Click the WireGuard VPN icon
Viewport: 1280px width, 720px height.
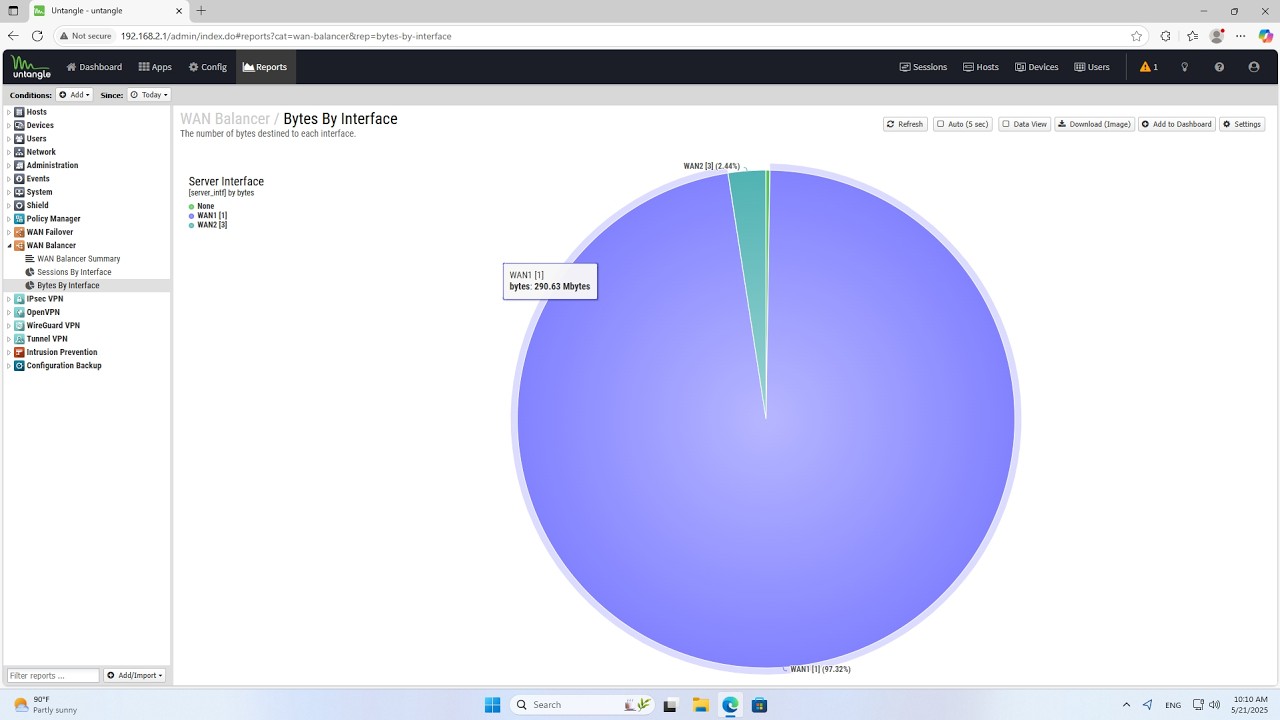tap(19, 325)
